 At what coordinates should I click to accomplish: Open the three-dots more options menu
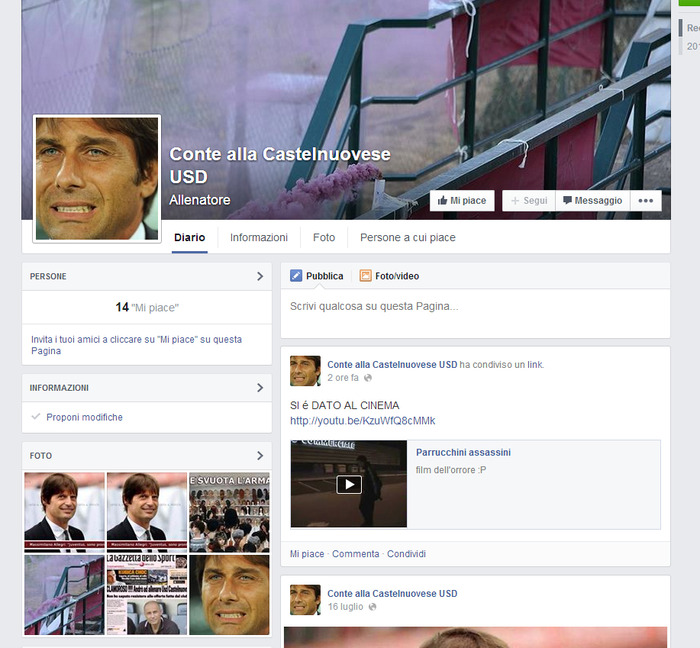click(646, 201)
